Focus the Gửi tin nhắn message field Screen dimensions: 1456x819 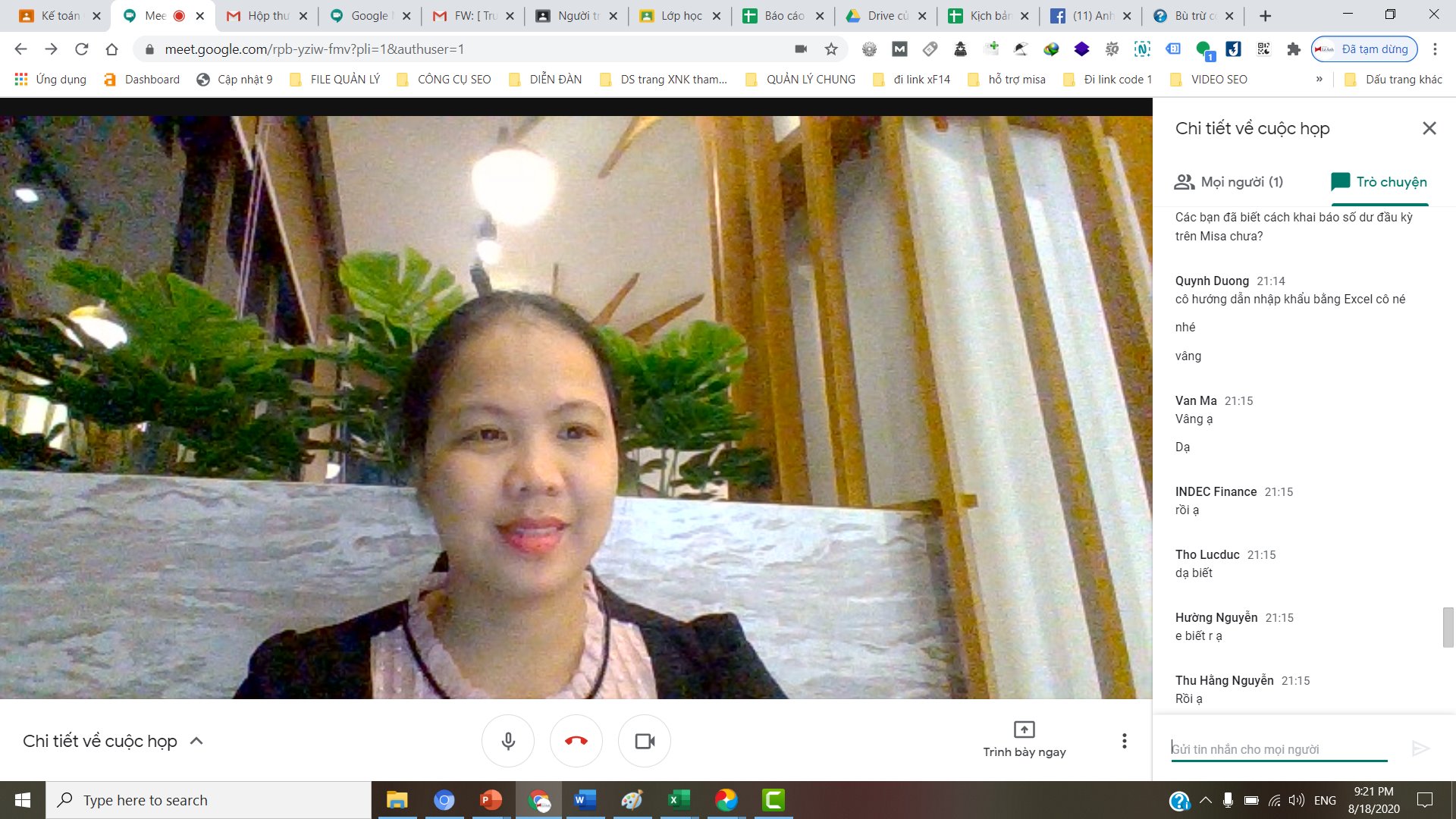(x=1279, y=749)
